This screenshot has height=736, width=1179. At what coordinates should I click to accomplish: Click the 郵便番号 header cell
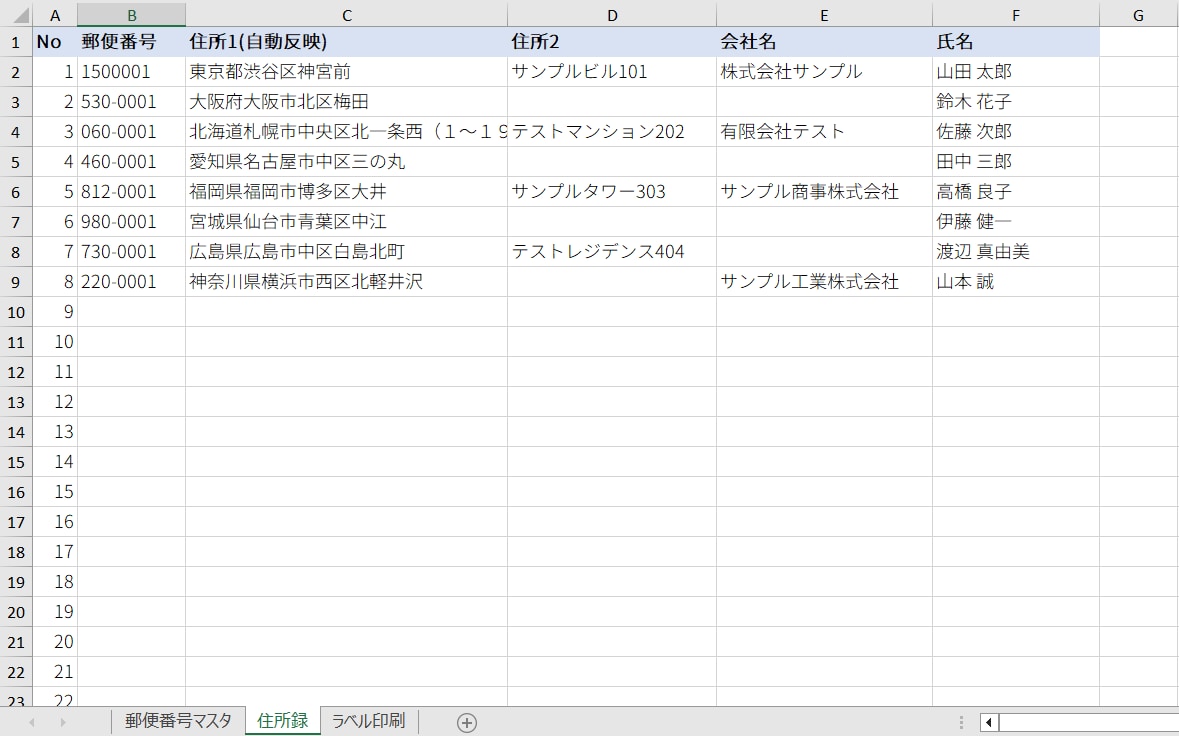point(132,42)
